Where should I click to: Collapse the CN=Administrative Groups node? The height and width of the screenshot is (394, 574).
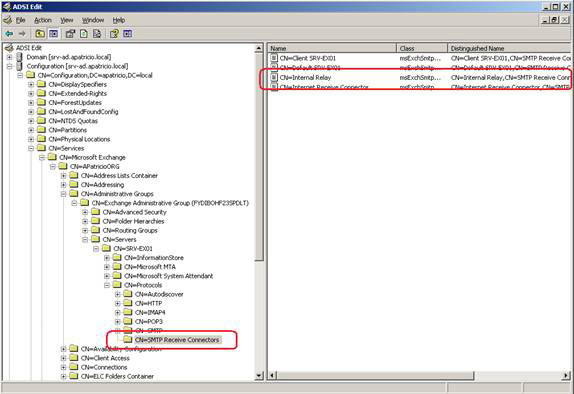[x=64, y=194]
